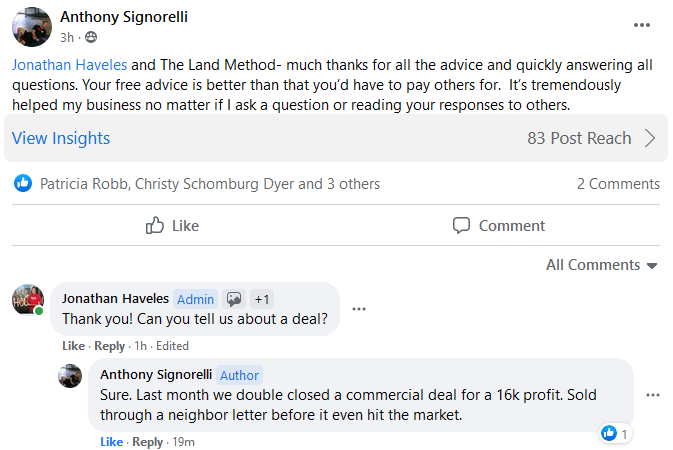Viewport: 673px width, 450px height.
Task: Open the tagged Jonathan Haveles profile link
Action: (x=69, y=64)
